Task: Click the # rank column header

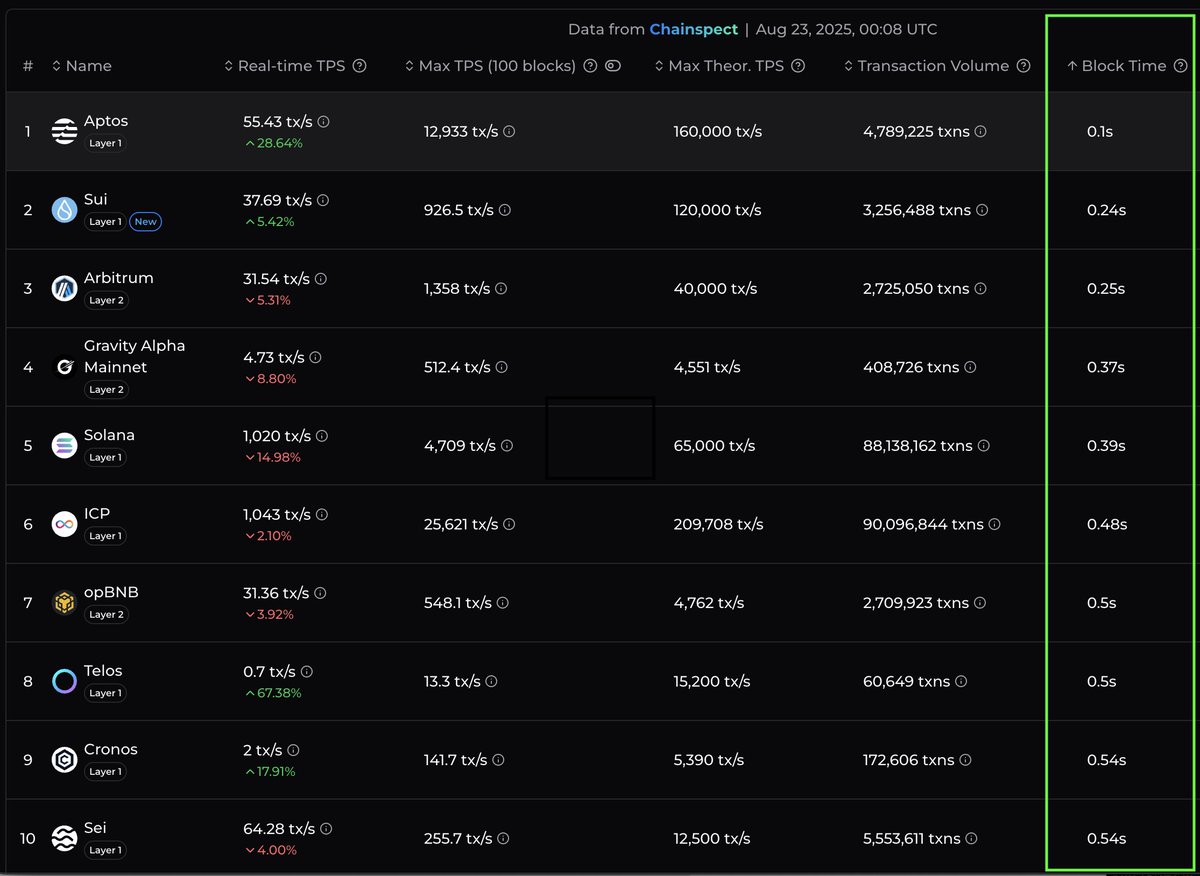Action: (28, 66)
